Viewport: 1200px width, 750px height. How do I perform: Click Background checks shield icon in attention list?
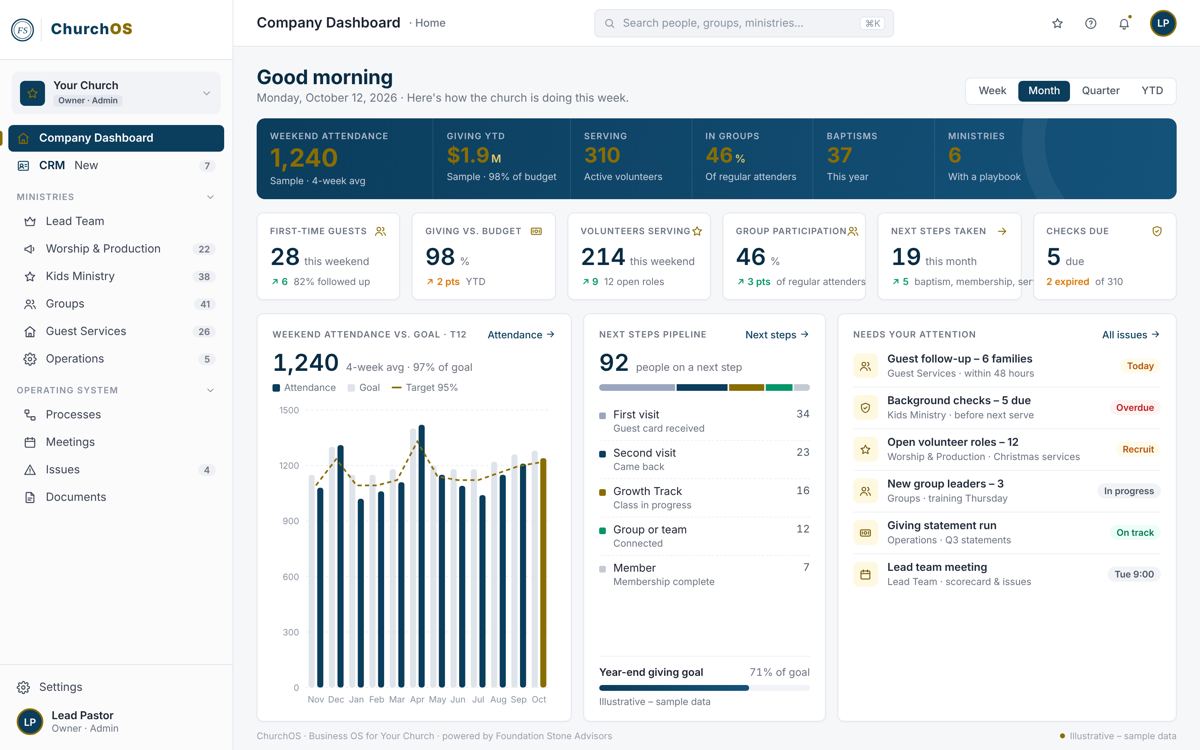pyautogui.click(x=865, y=408)
